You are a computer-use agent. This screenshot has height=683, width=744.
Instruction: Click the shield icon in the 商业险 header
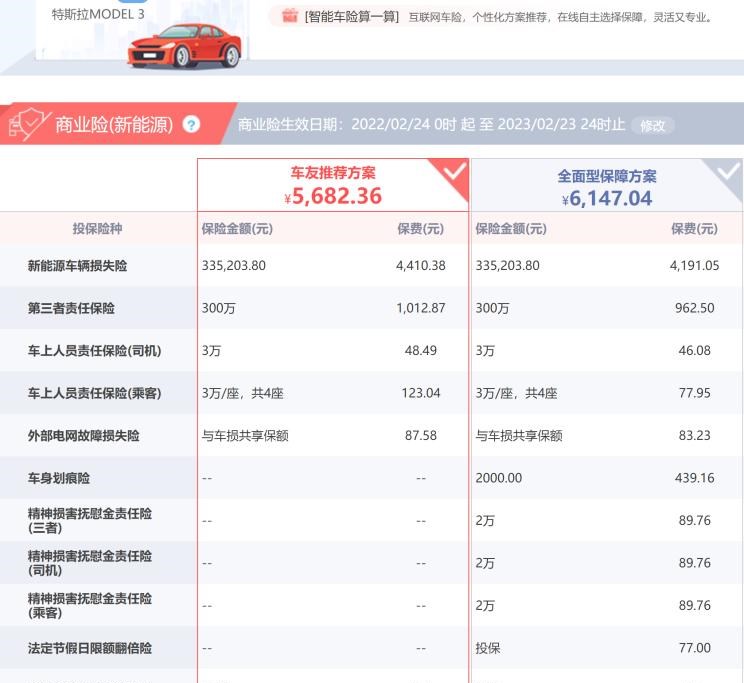(28, 123)
